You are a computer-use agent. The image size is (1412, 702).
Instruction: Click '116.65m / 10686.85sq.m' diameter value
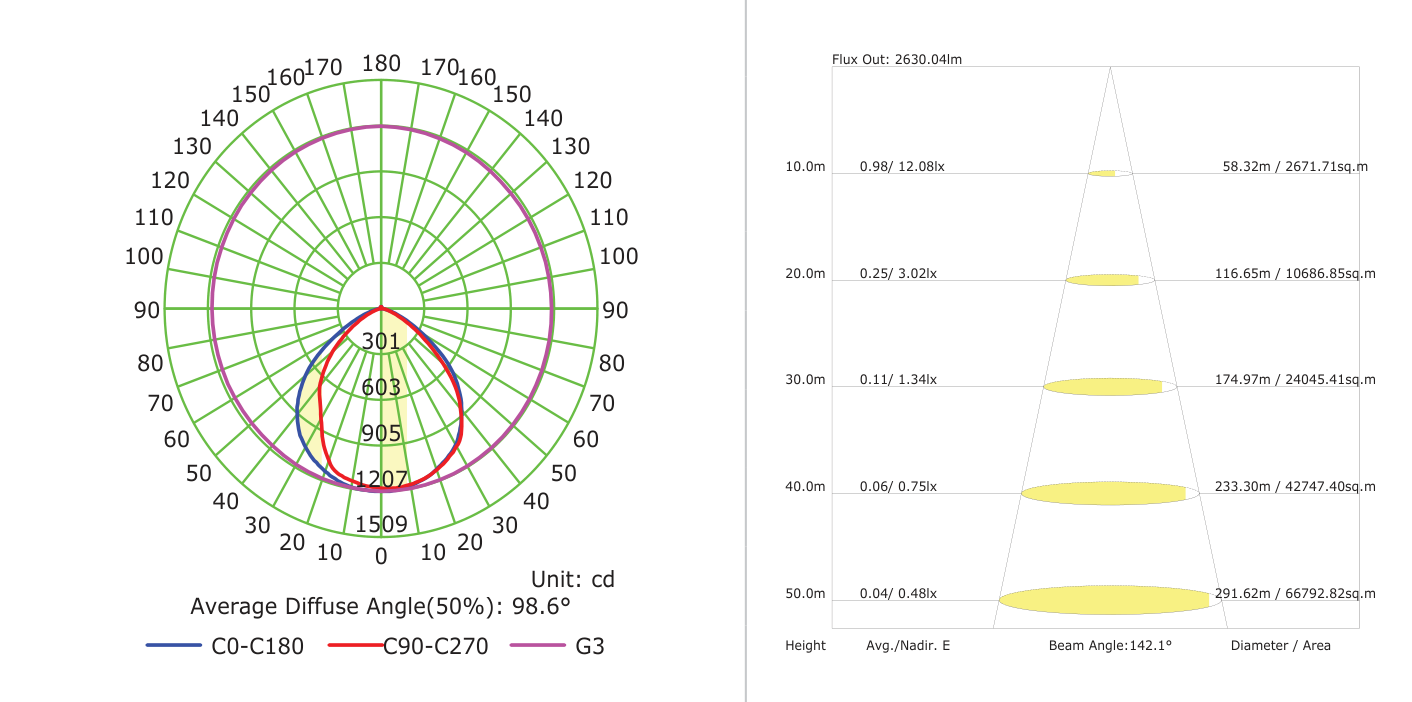coord(1295,273)
